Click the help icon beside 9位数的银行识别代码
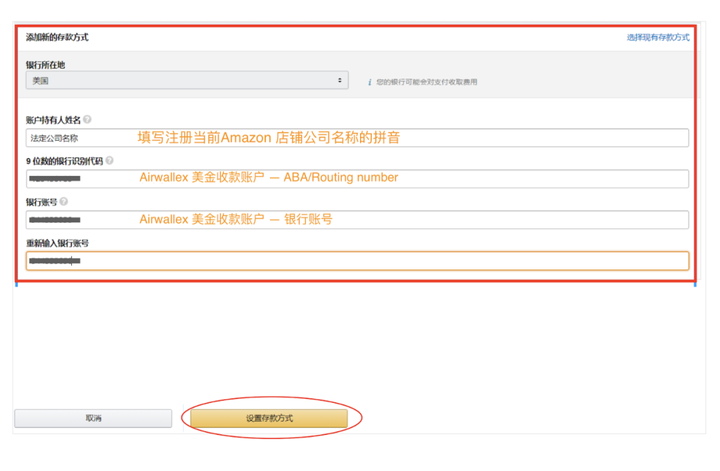Image resolution: width=720 pixels, height=471 pixels. pos(109,160)
